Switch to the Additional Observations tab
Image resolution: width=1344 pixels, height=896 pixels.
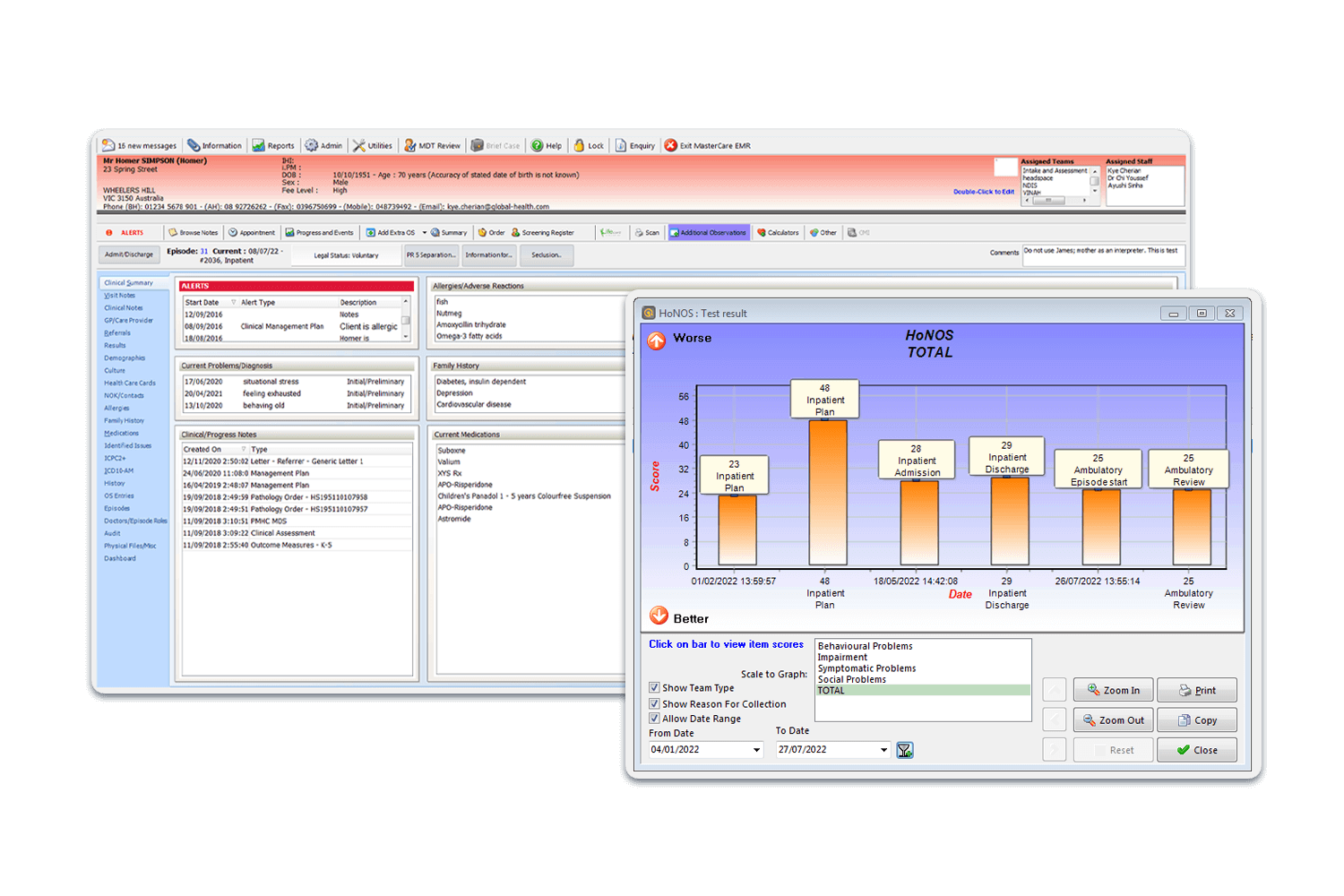(x=708, y=232)
